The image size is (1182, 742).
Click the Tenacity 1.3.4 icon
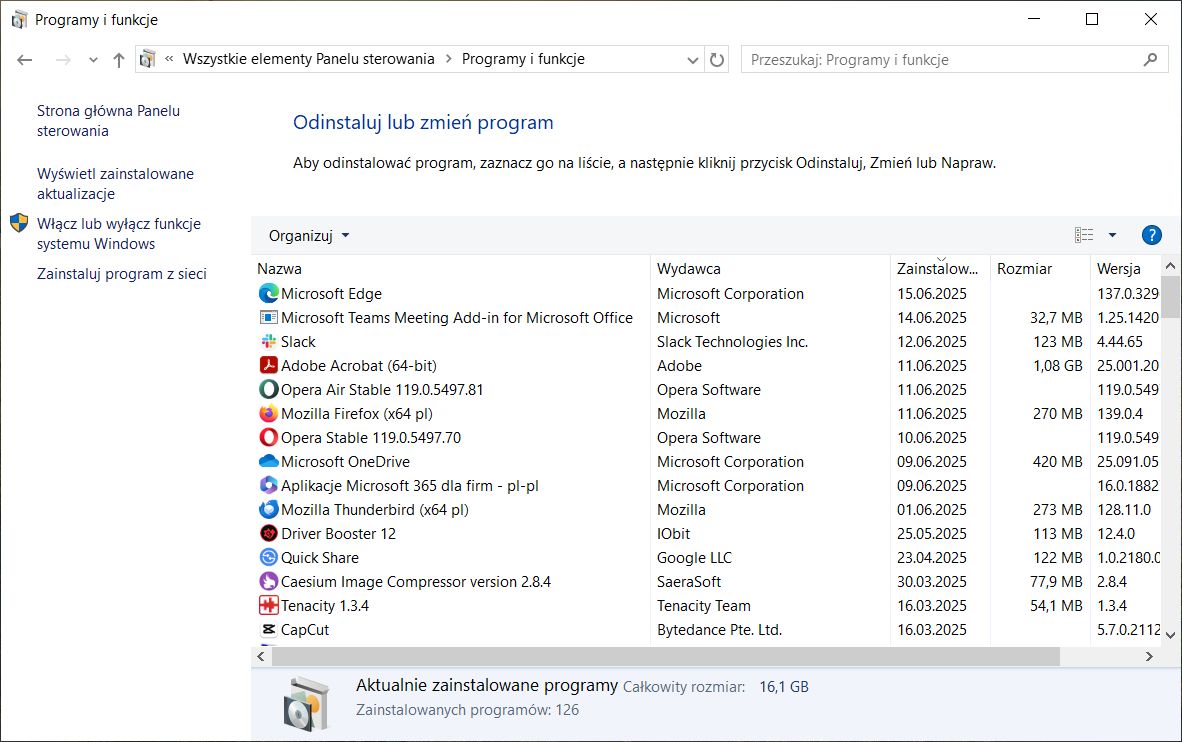tap(268, 606)
